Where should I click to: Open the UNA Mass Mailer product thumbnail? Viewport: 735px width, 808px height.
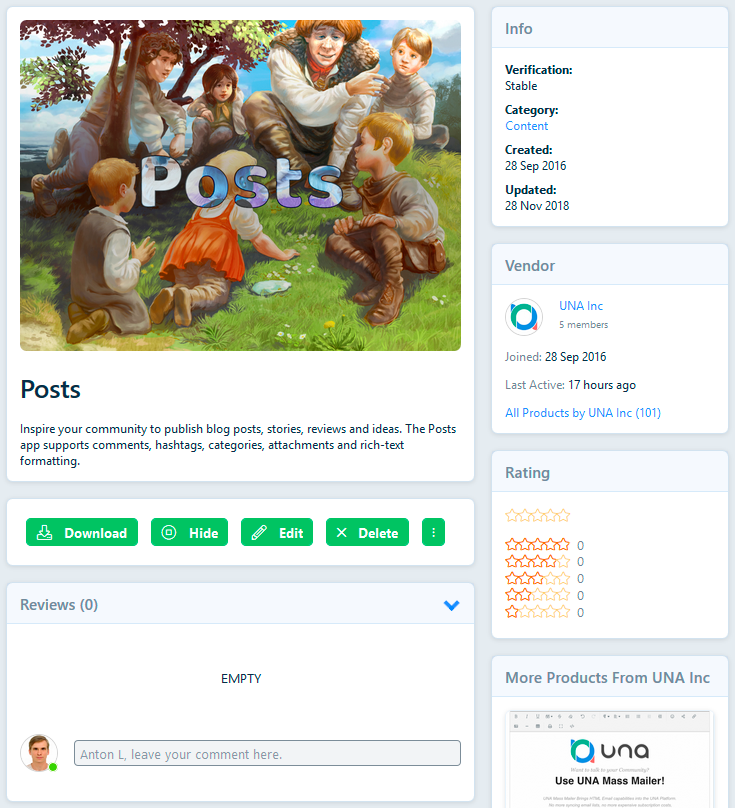tap(610, 759)
